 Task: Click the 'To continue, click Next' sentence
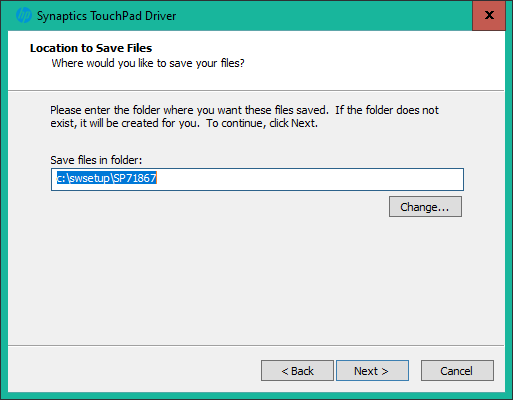pos(262,123)
